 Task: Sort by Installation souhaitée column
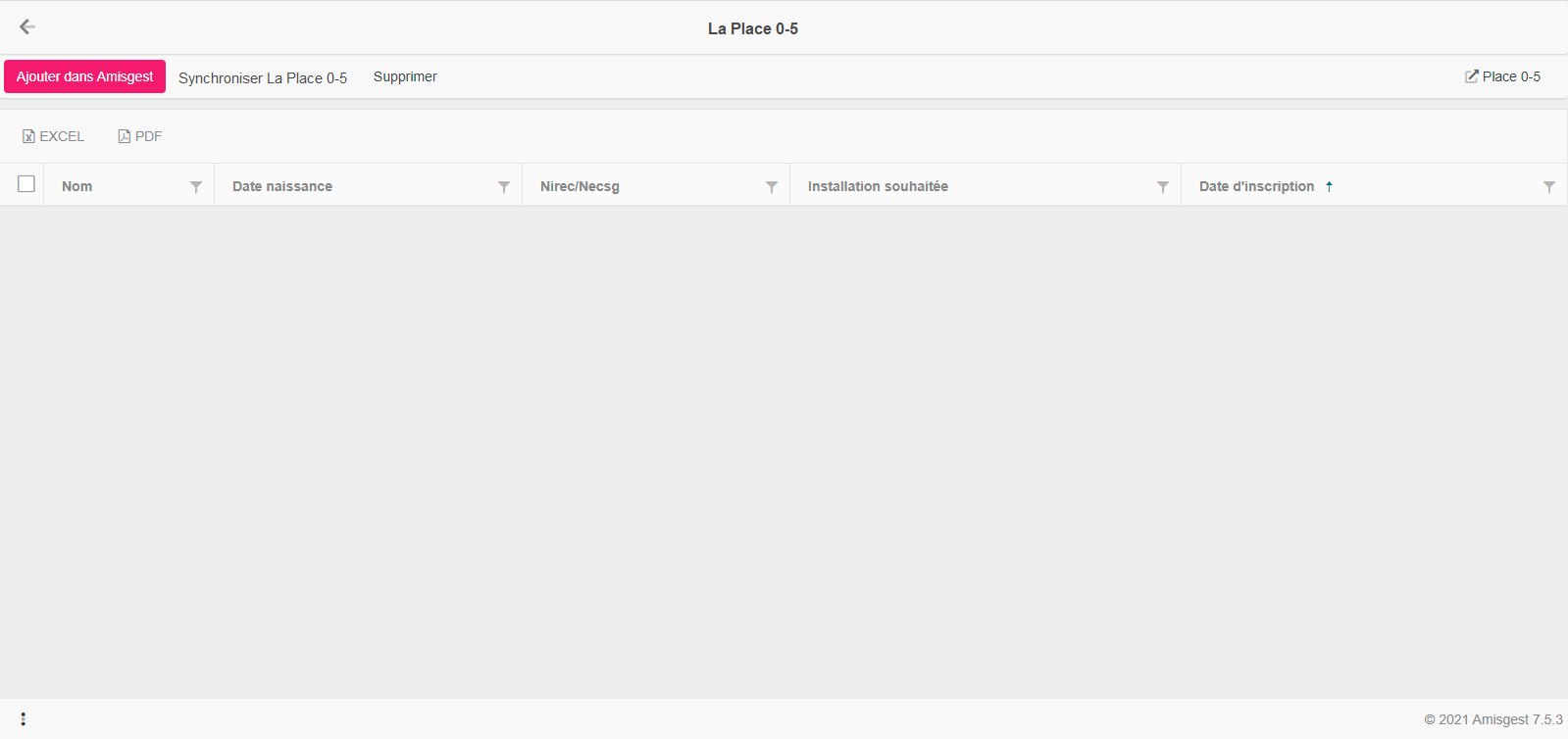tap(878, 186)
